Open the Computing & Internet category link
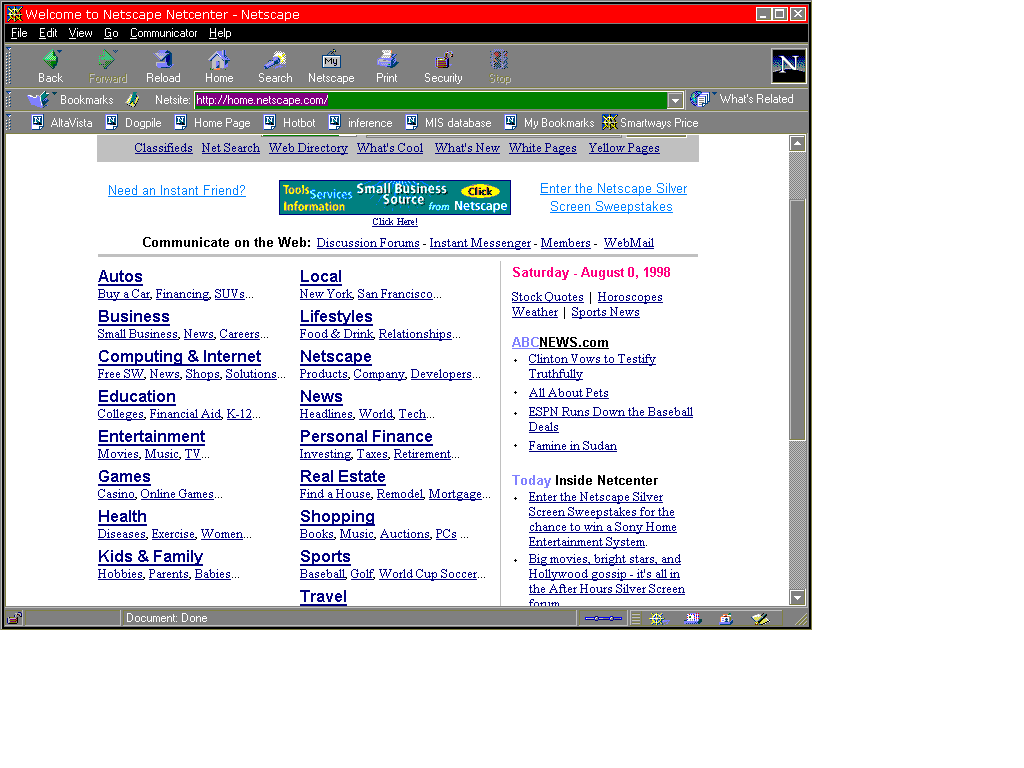 pyautogui.click(x=179, y=357)
